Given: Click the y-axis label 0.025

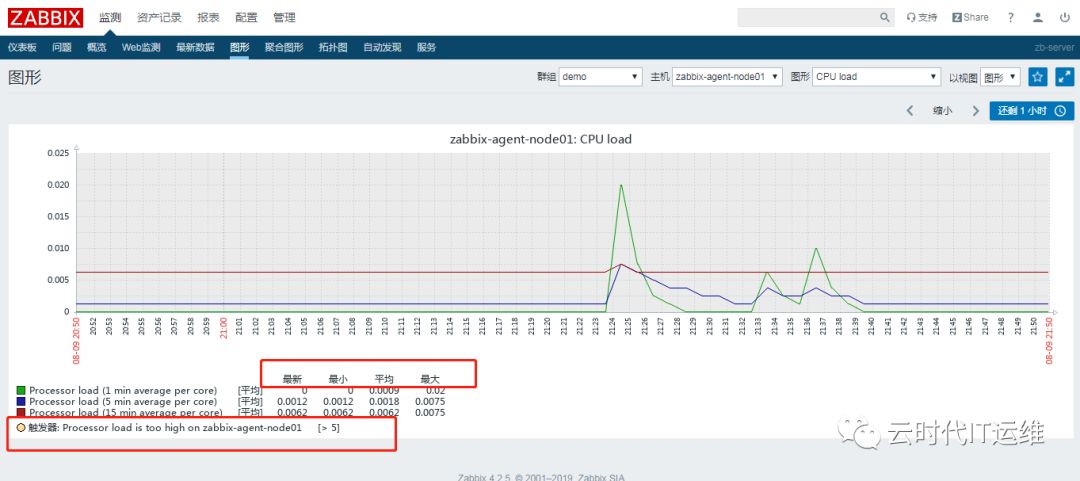Looking at the screenshot, I should (x=58, y=153).
